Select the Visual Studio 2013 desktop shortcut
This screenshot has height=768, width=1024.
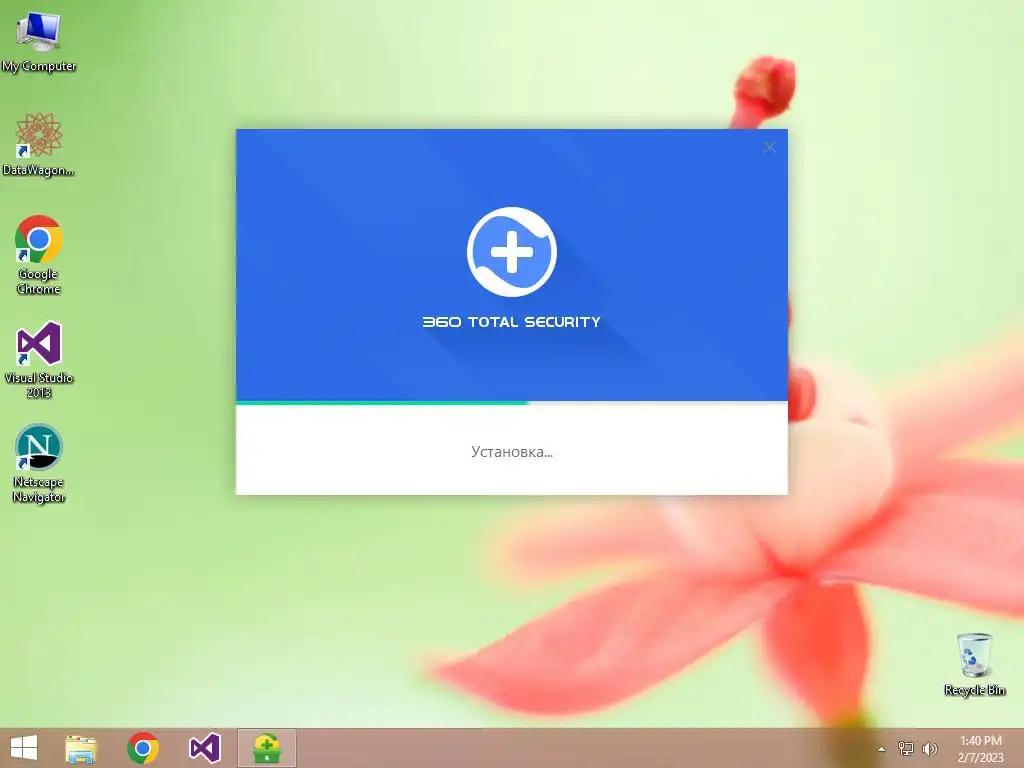tap(39, 359)
